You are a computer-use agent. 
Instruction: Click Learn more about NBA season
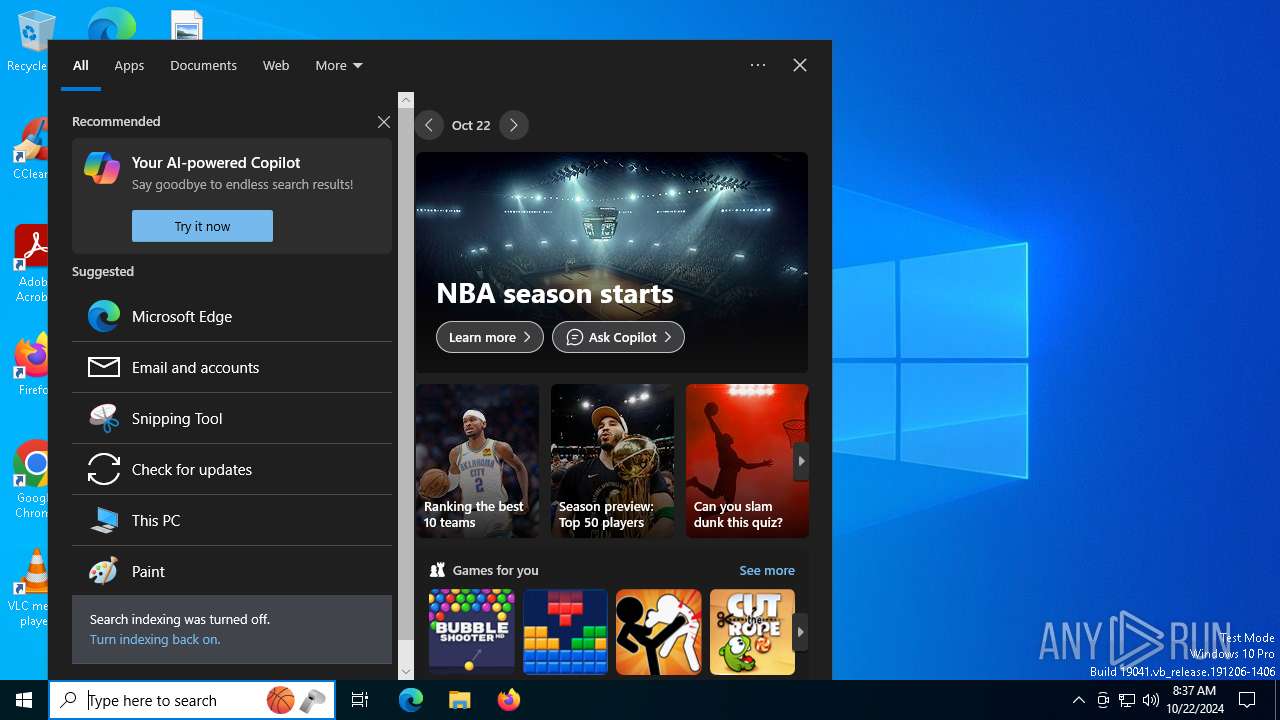tap(490, 337)
